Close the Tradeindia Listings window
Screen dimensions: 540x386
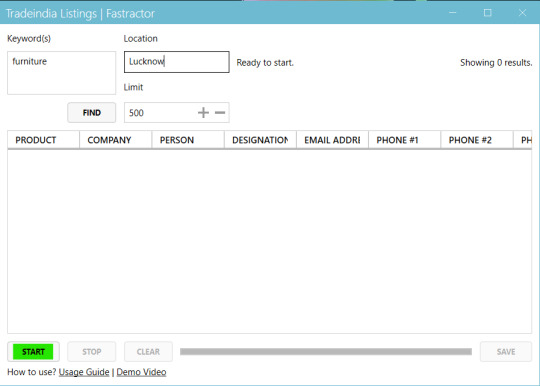pos(522,13)
